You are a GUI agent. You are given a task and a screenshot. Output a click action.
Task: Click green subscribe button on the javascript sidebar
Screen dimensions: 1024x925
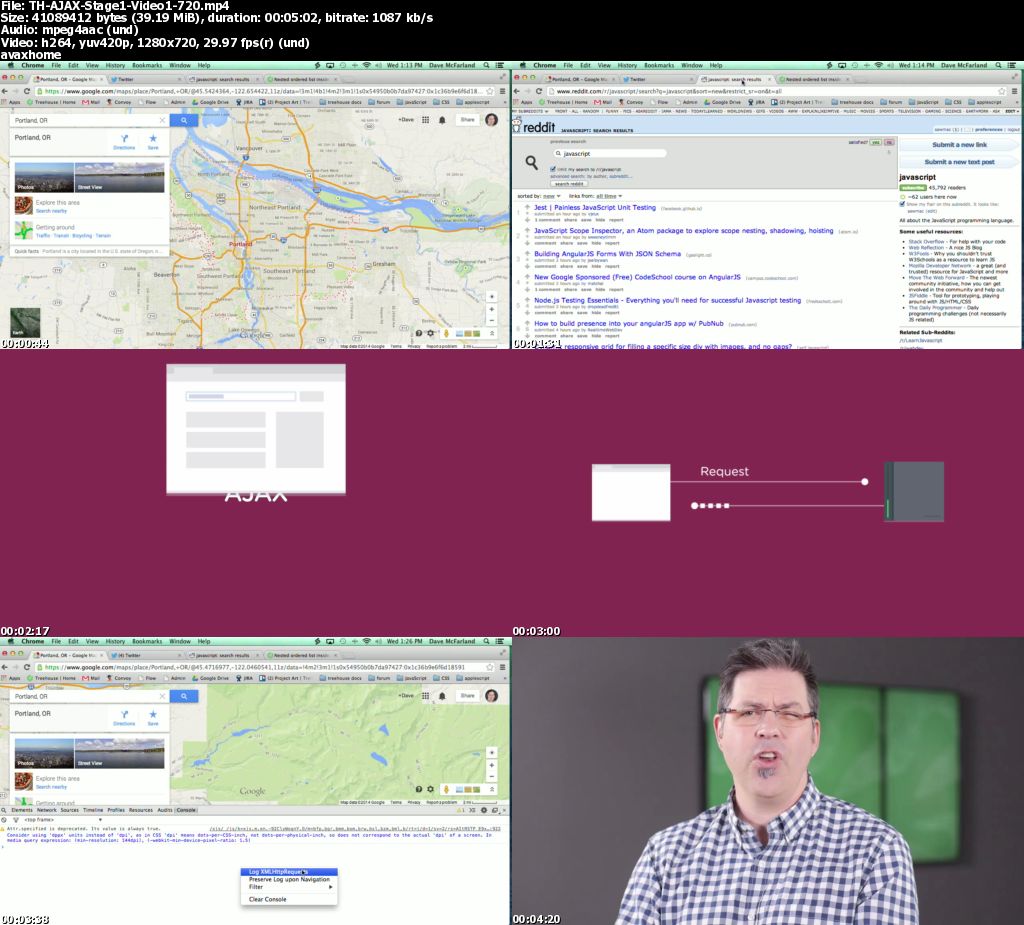pos(912,188)
